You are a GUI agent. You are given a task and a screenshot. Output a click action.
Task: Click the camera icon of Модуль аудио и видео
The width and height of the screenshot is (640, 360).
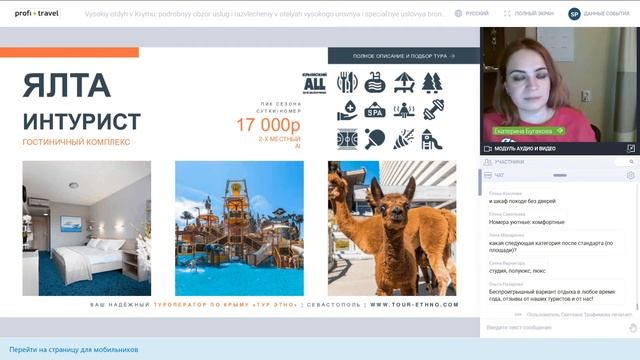(487, 149)
